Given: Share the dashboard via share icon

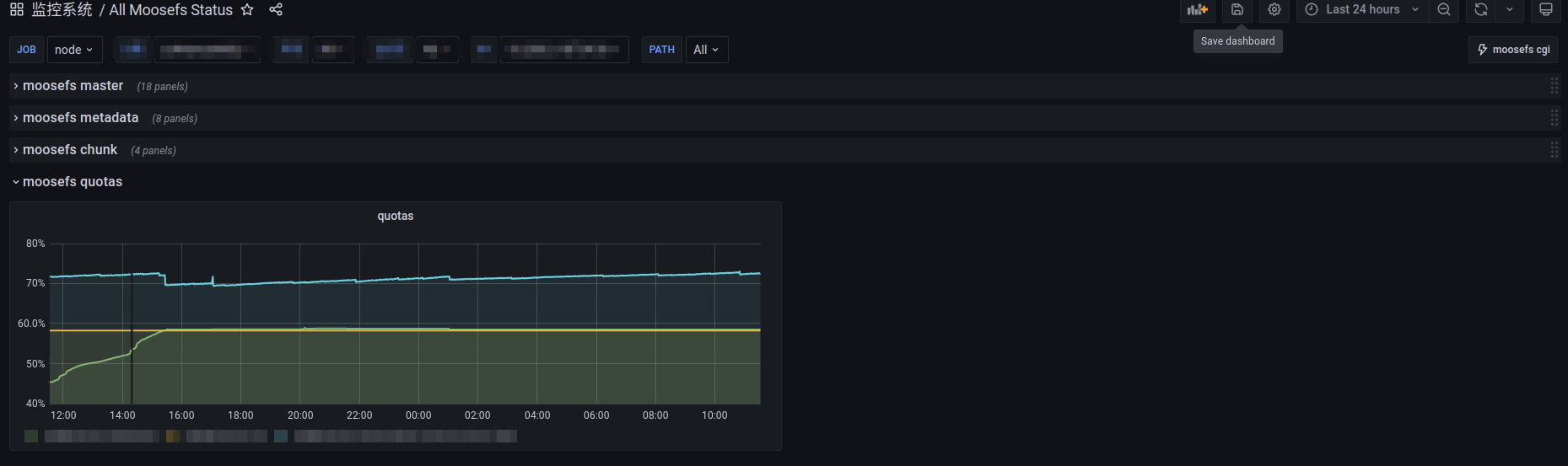Looking at the screenshot, I should pyautogui.click(x=276, y=10).
